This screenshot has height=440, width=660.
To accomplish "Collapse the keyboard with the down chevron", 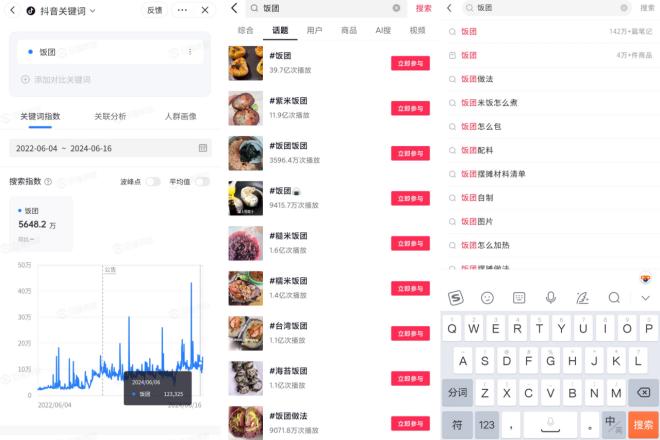I will point(645,298).
